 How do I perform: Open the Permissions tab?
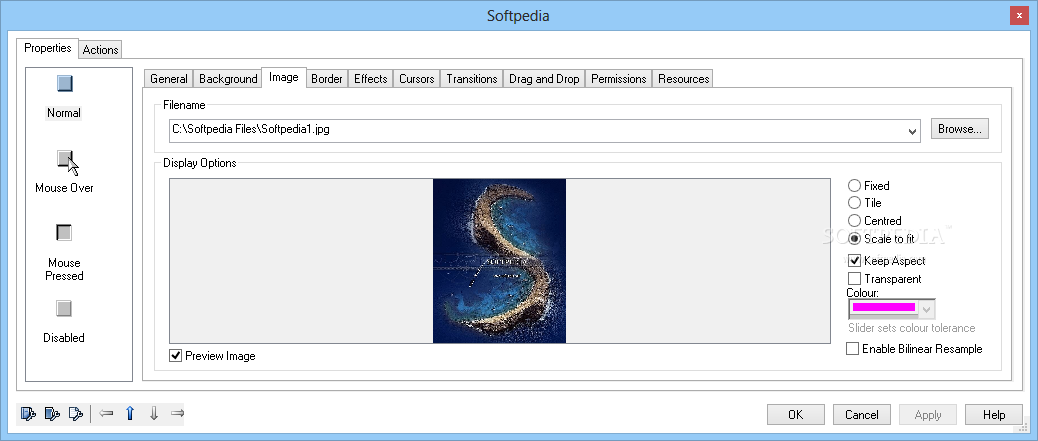tap(618, 79)
